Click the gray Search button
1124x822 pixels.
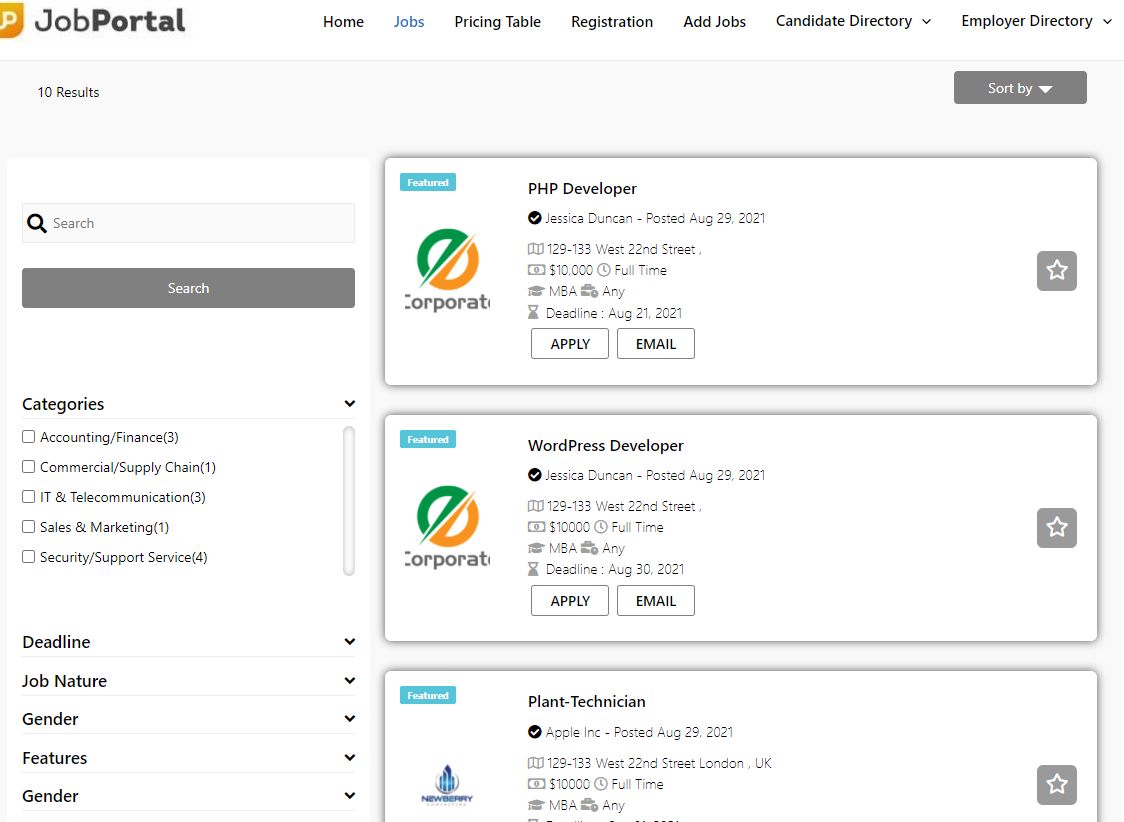pos(189,288)
